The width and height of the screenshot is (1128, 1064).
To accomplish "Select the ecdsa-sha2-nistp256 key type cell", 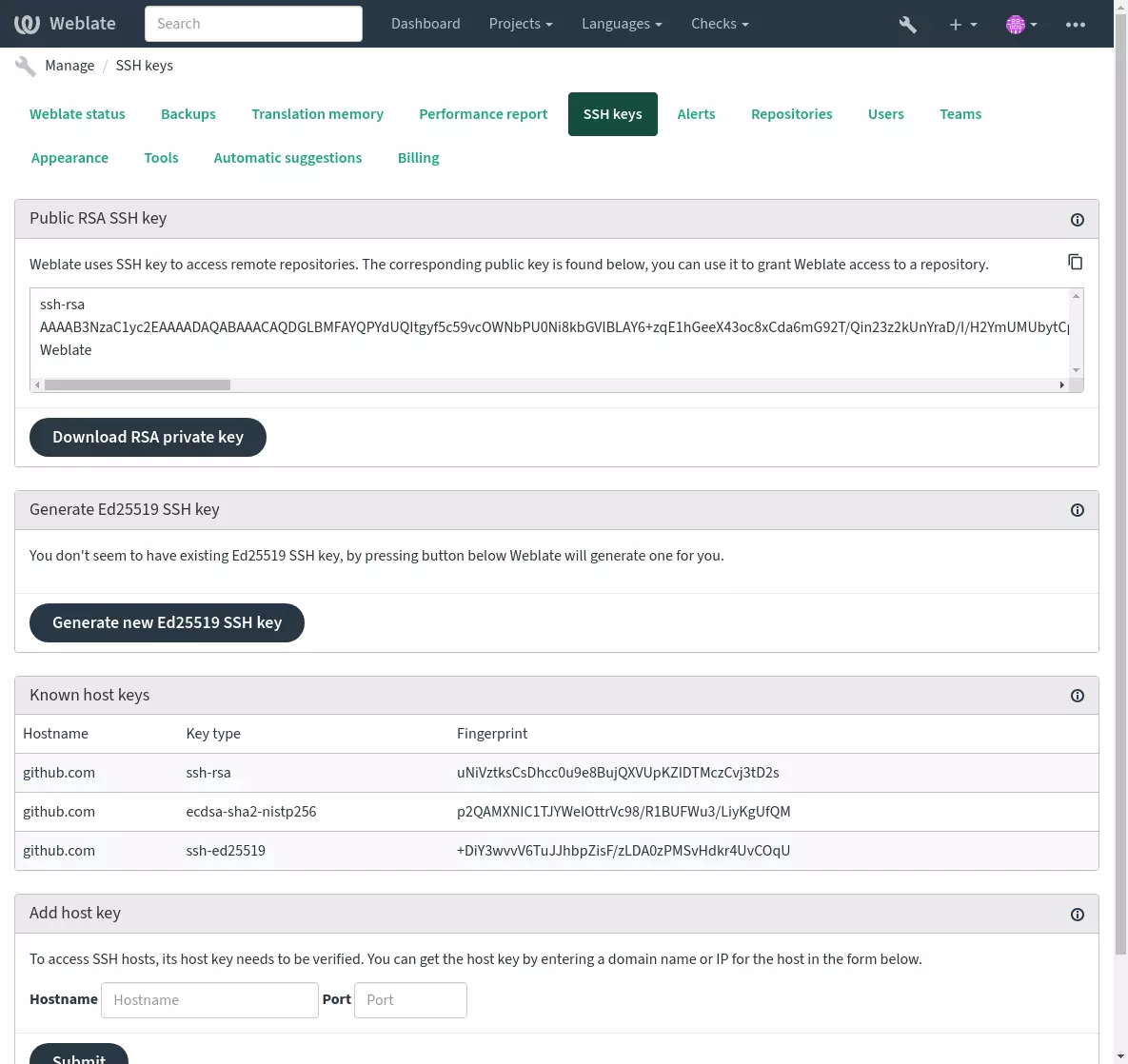I will [x=251, y=812].
